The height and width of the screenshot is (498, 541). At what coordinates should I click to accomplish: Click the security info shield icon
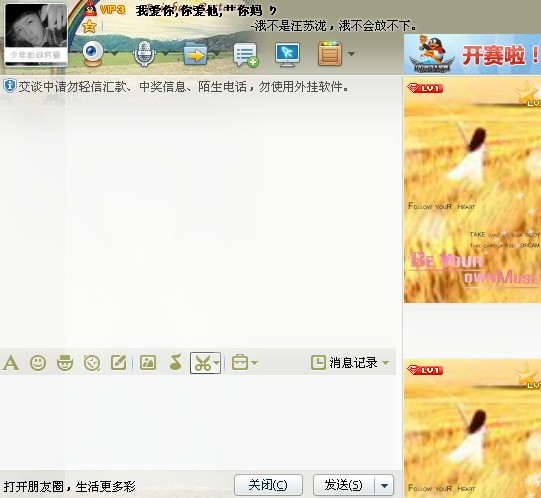9,86
